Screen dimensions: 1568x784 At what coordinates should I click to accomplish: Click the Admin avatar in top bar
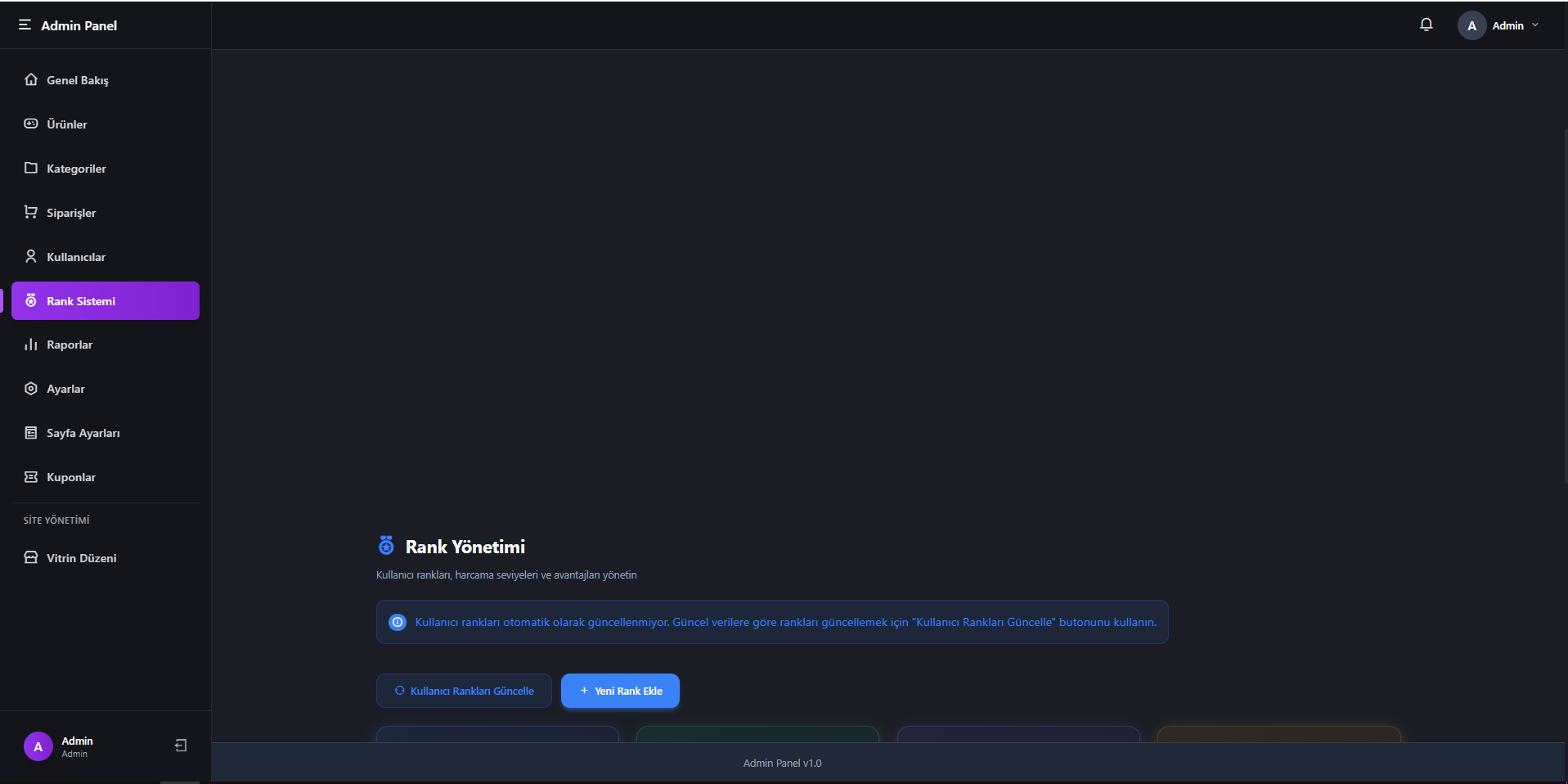1471,25
